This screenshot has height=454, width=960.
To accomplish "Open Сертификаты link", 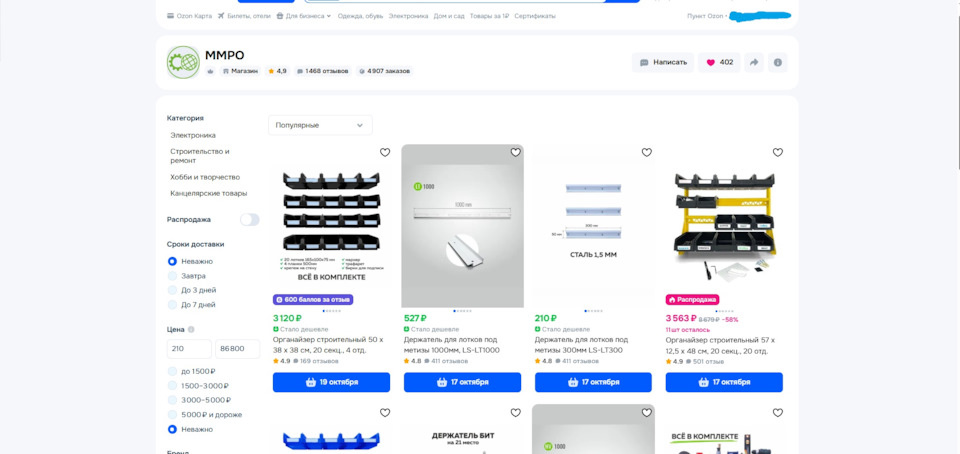I will tap(535, 16).
